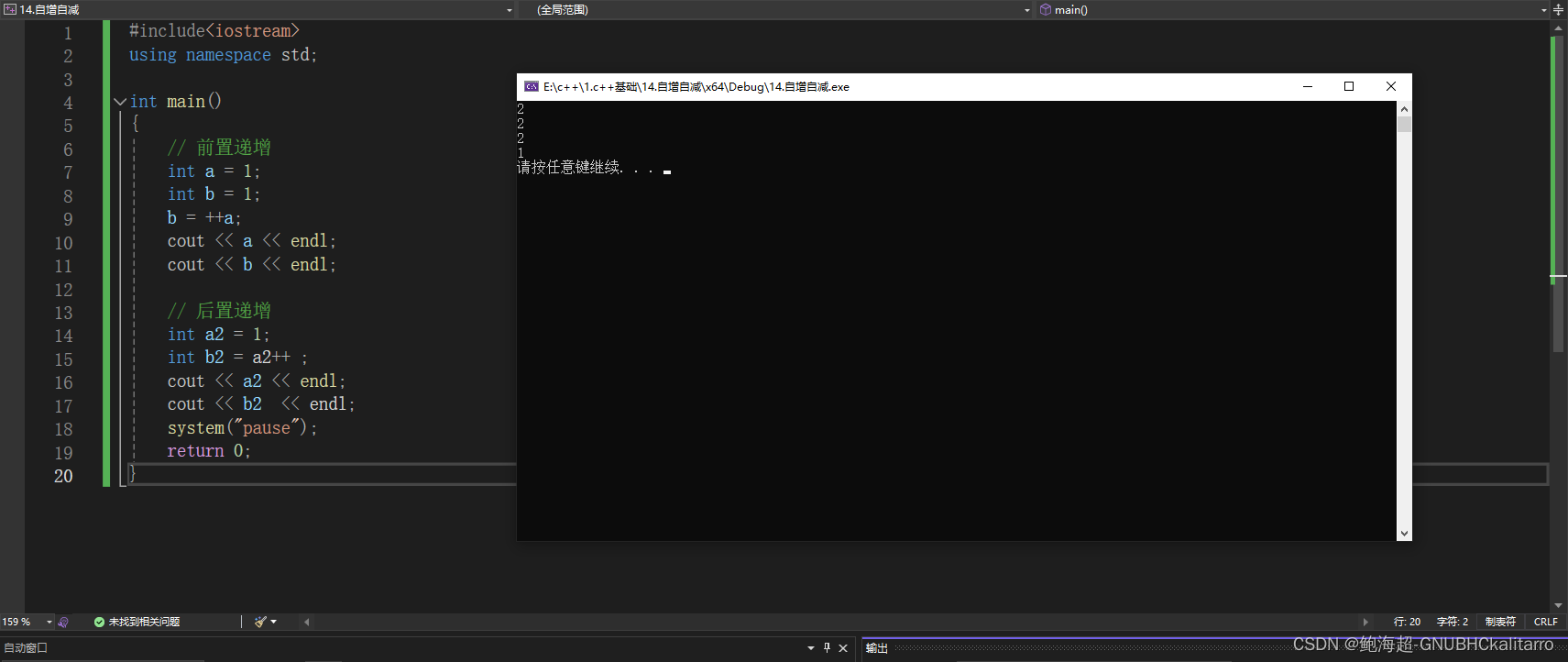Collapse the int main() code block
The height and width of the screenshot is (662, 1568).
tap(120, 102)
